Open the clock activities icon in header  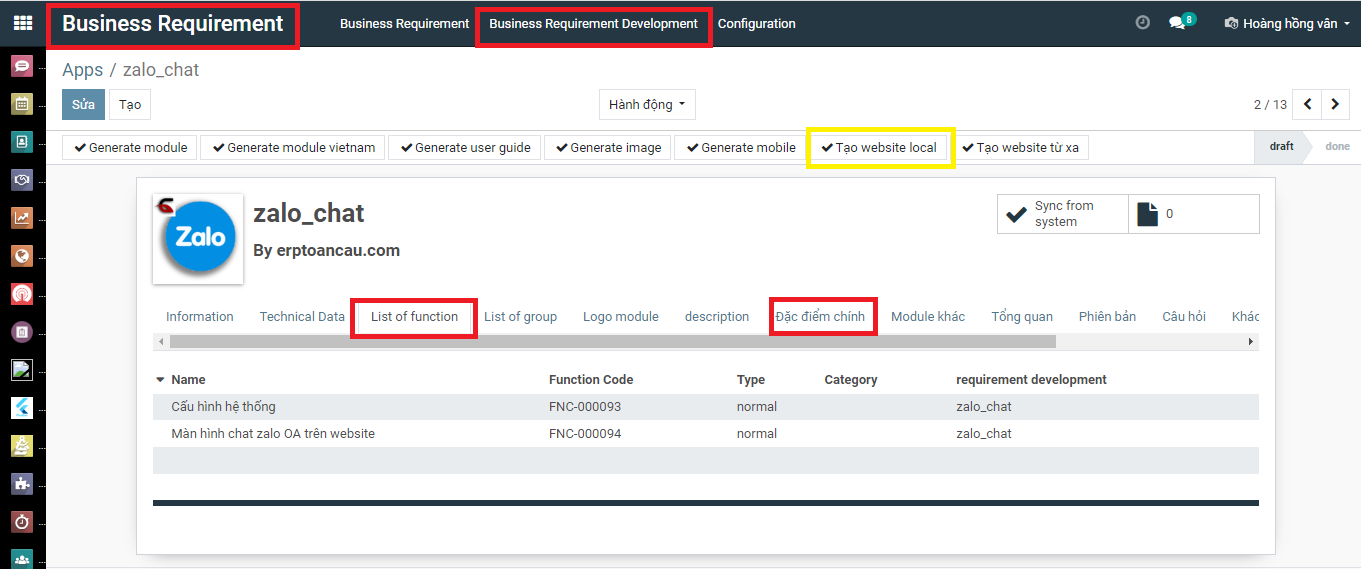[1143, 22]
